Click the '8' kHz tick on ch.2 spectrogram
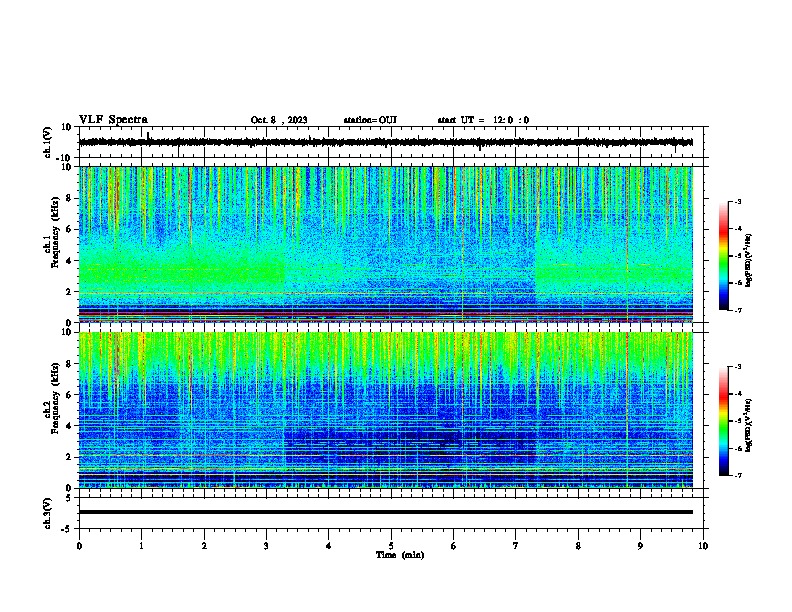 point(71,364)
